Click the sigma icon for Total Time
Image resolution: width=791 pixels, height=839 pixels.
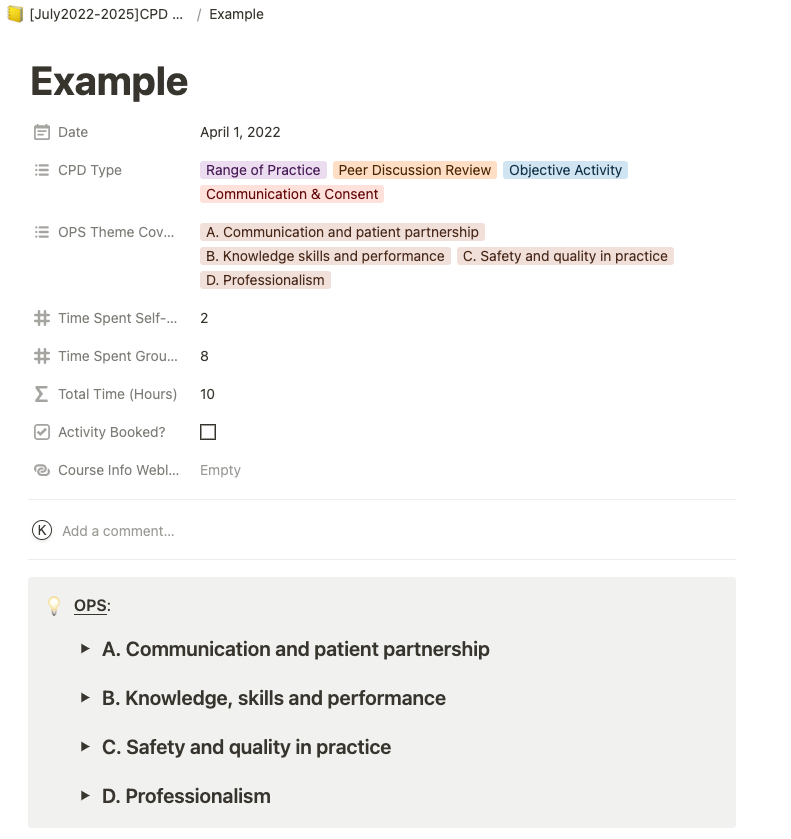[42, 394]
